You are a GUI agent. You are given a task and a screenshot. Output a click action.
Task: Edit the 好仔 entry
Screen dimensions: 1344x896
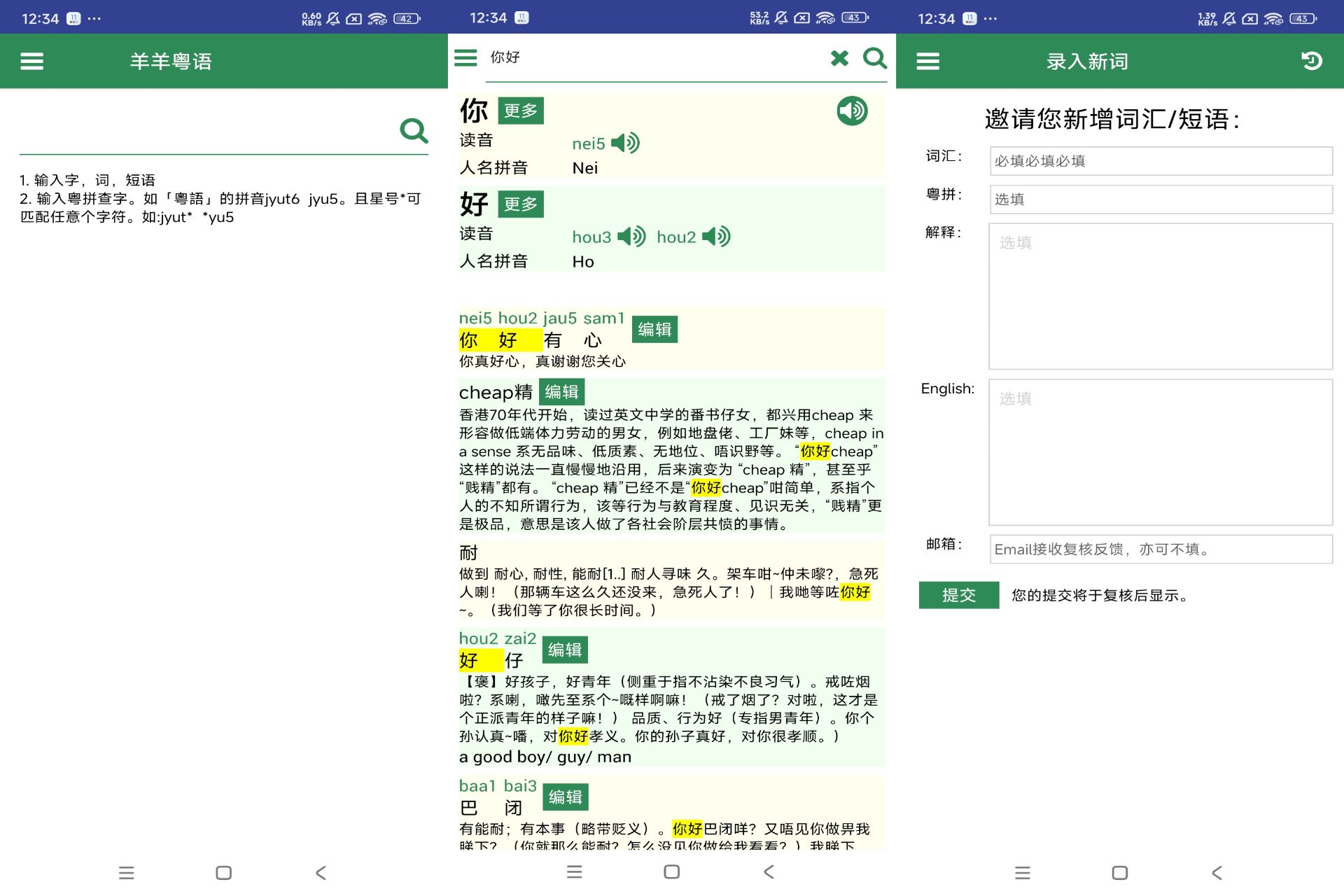point(566,650)
